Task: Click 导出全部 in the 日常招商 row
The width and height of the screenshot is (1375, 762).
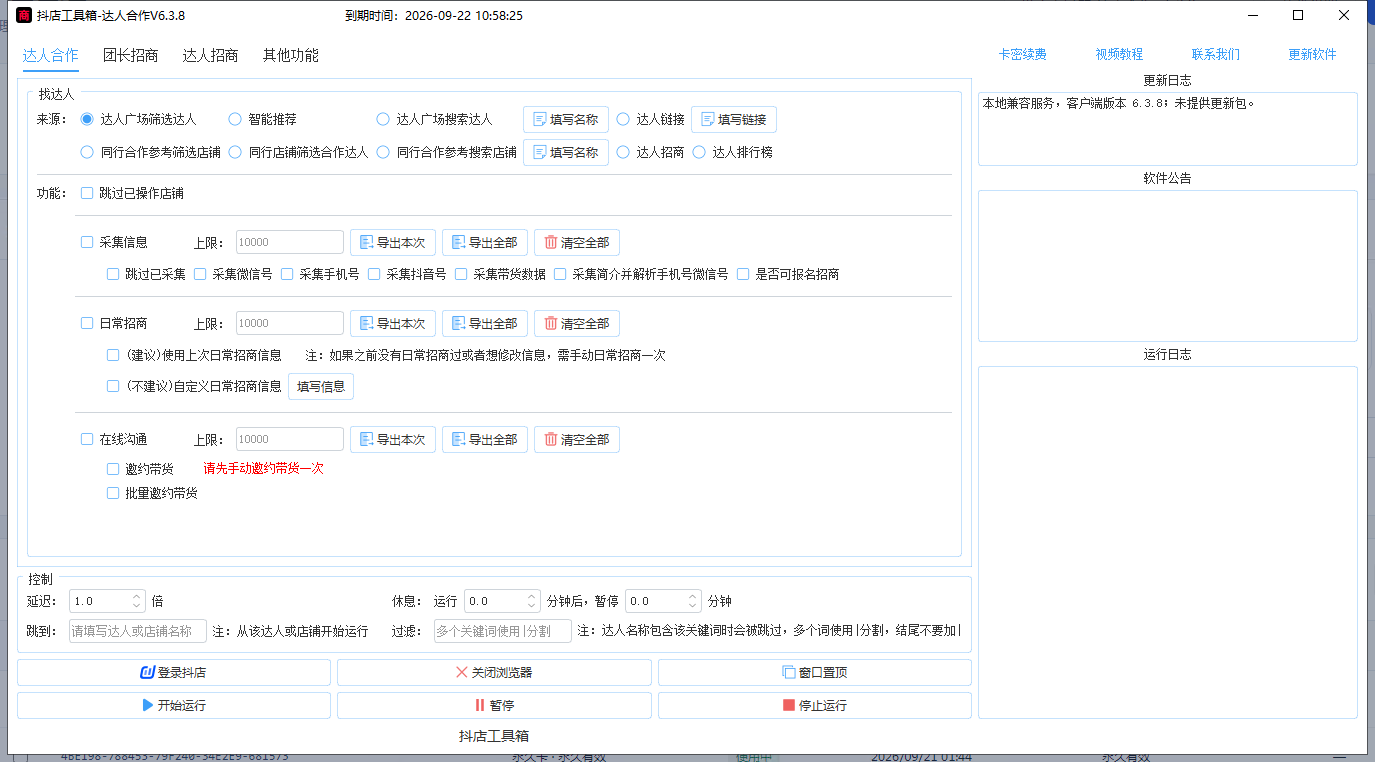Action: 484,323
